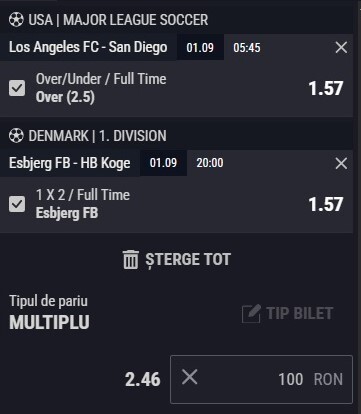Viewport: 361px width, 414px height.
Task: Select the Denmark | 1. Division header
Action: pyautogui.click(x=97, y=136)
